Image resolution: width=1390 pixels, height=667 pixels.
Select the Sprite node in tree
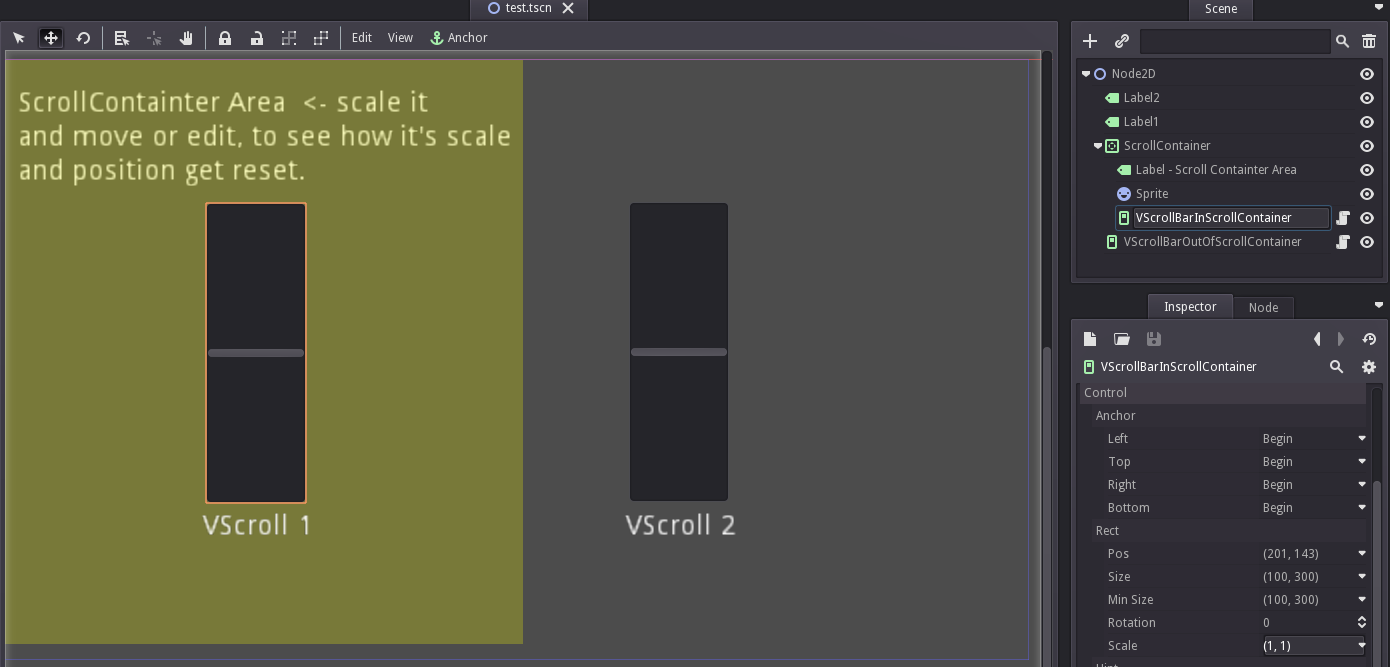[1152, 194]
